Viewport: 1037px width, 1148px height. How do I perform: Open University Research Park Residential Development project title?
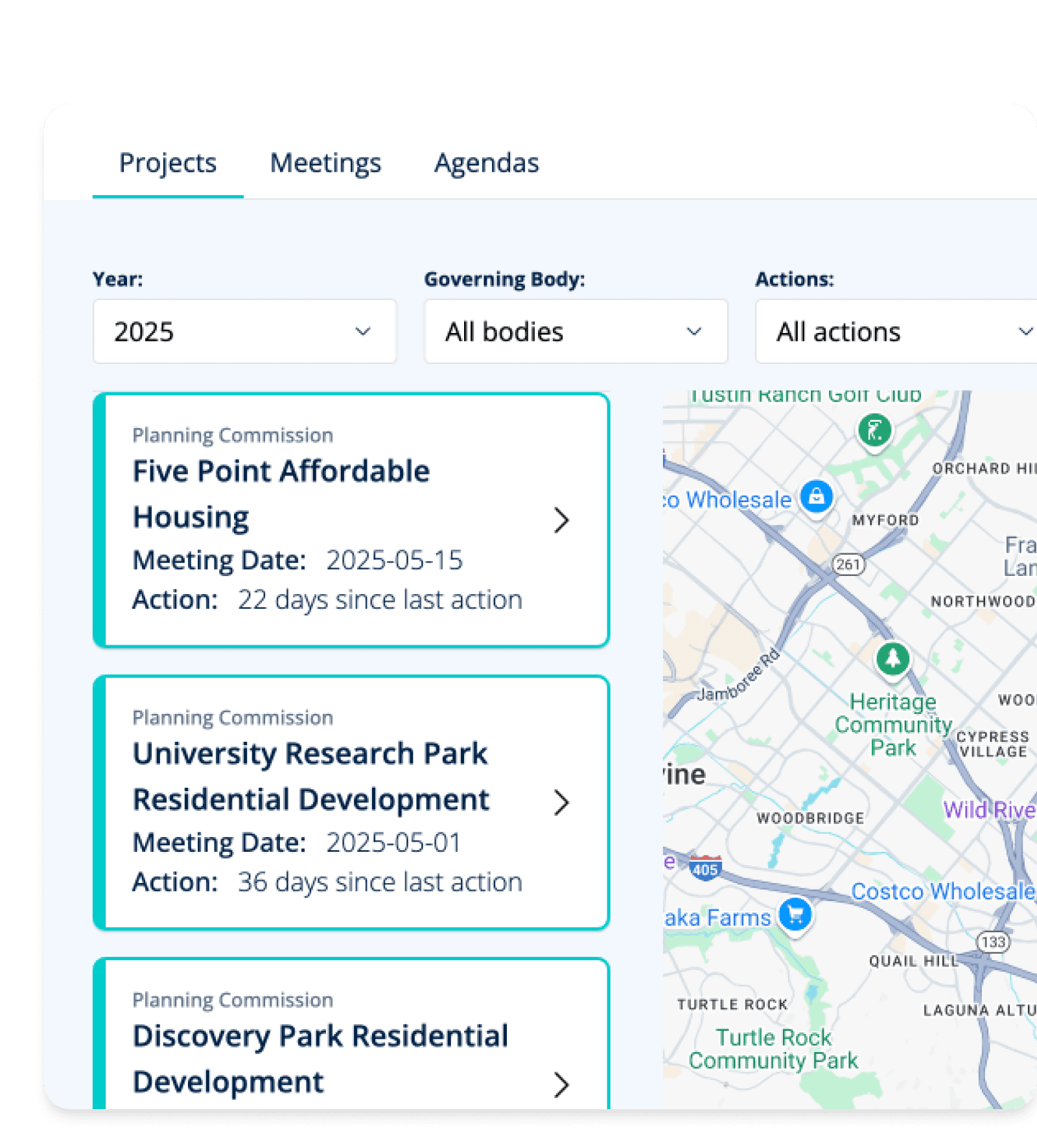pyautogui.click(x=311, y=776)
